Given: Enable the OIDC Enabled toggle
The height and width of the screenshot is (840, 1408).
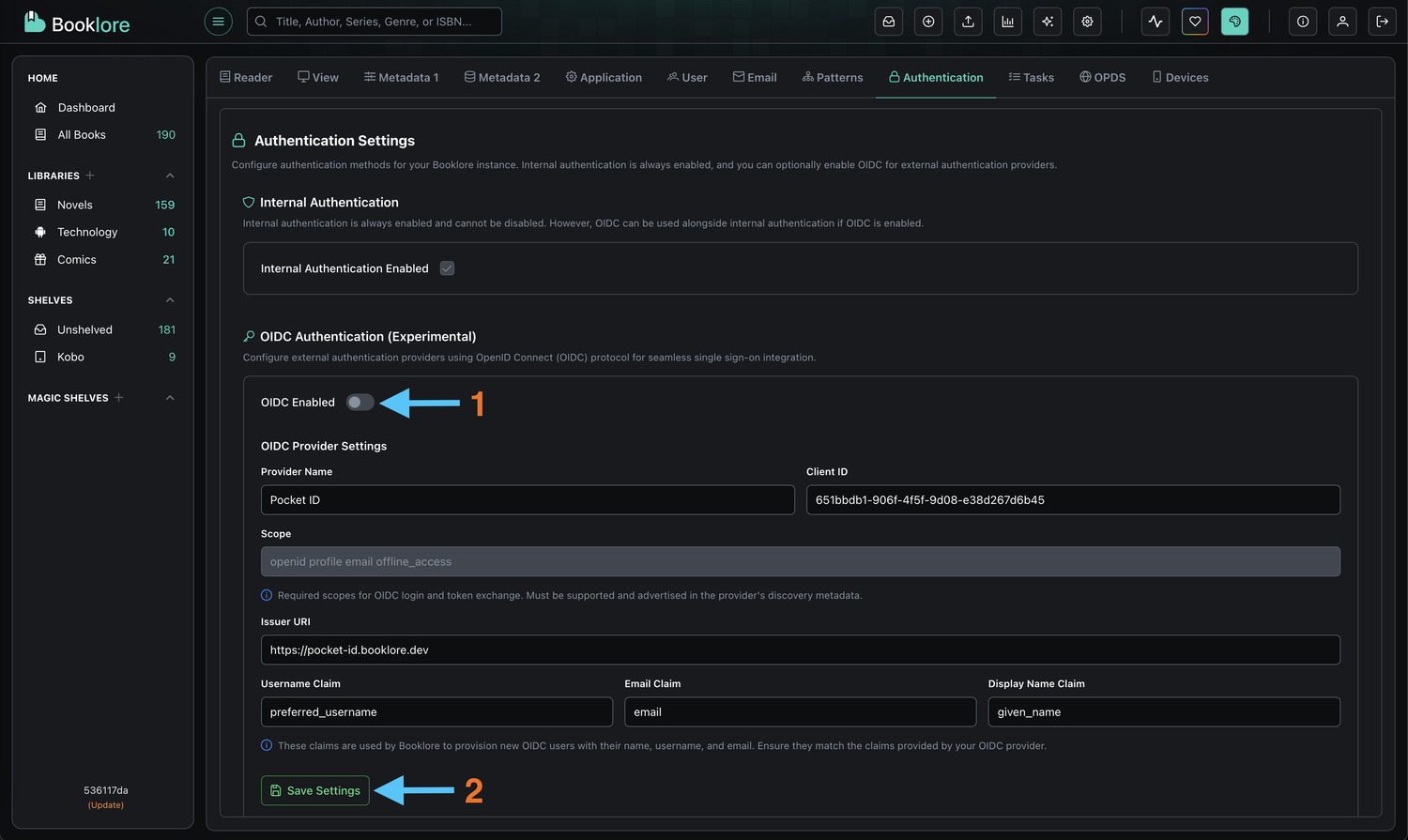Looking at the screenshot, I should point(360,402).
